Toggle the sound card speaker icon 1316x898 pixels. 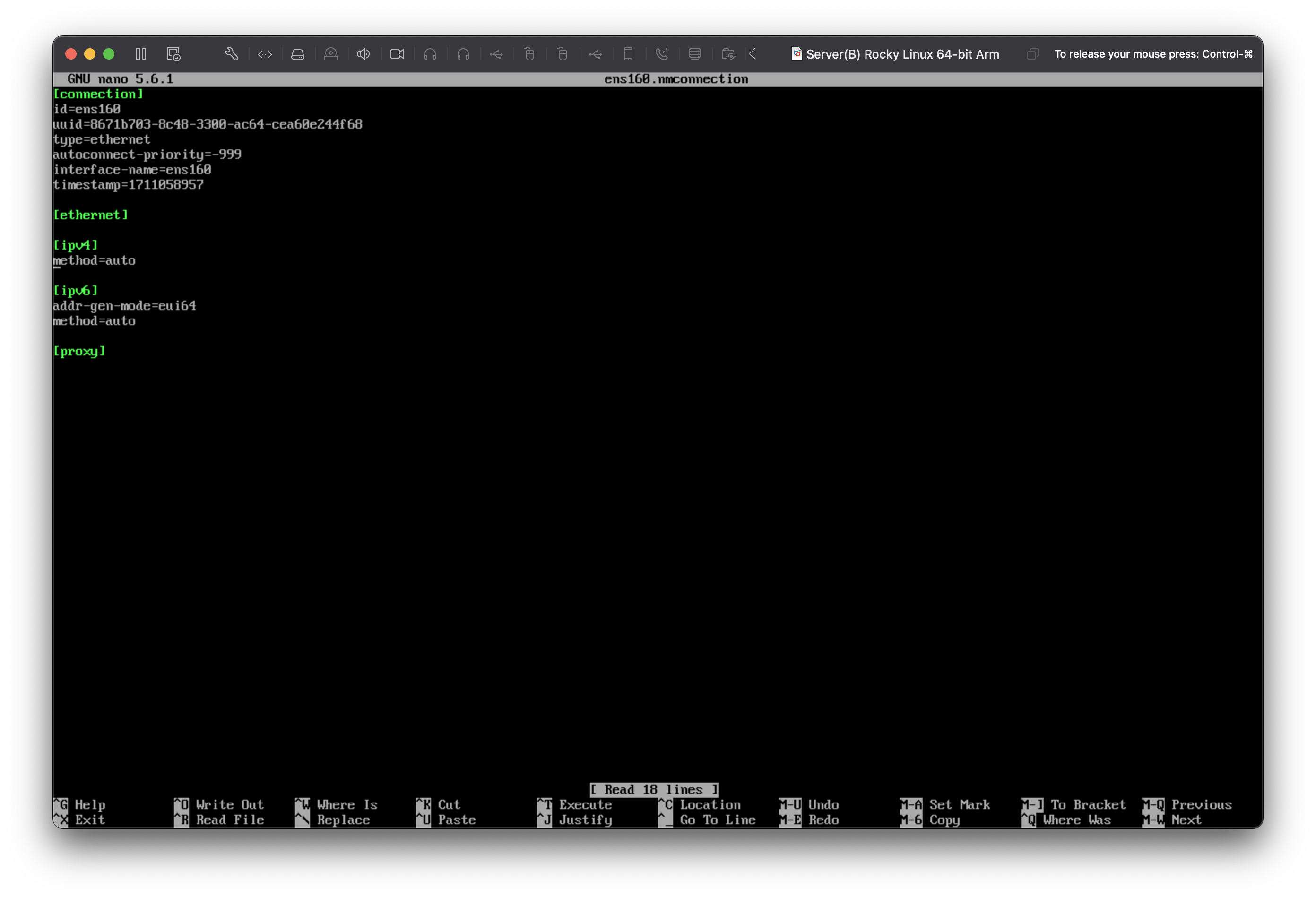tap(364, 54)
